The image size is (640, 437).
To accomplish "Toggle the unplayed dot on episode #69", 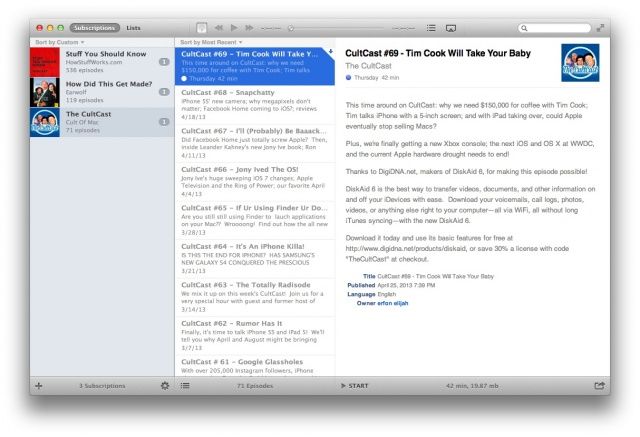I will (x=184, y=78).
